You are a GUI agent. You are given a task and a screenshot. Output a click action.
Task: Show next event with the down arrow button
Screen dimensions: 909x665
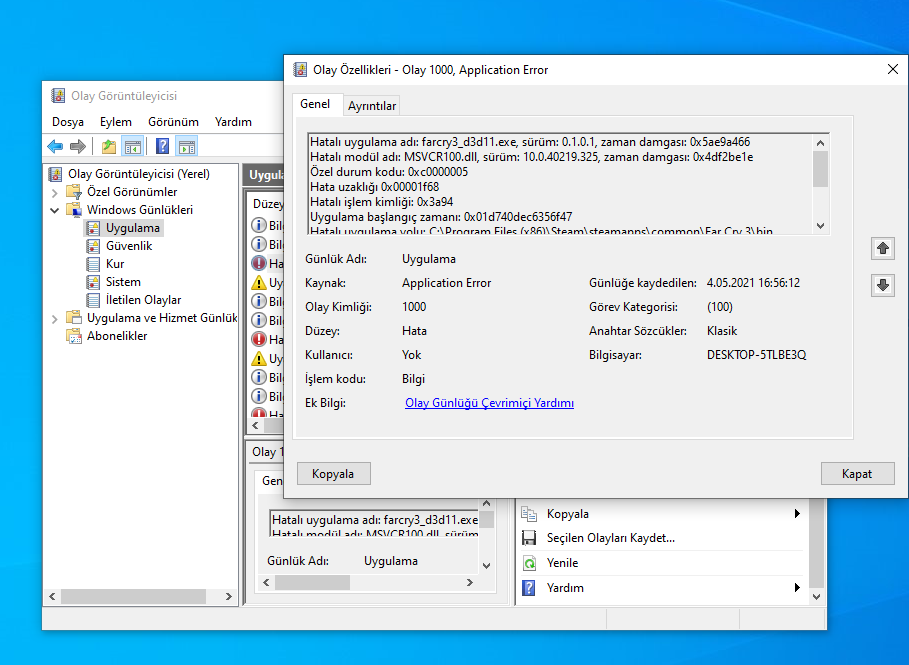[x=883, y=285]
